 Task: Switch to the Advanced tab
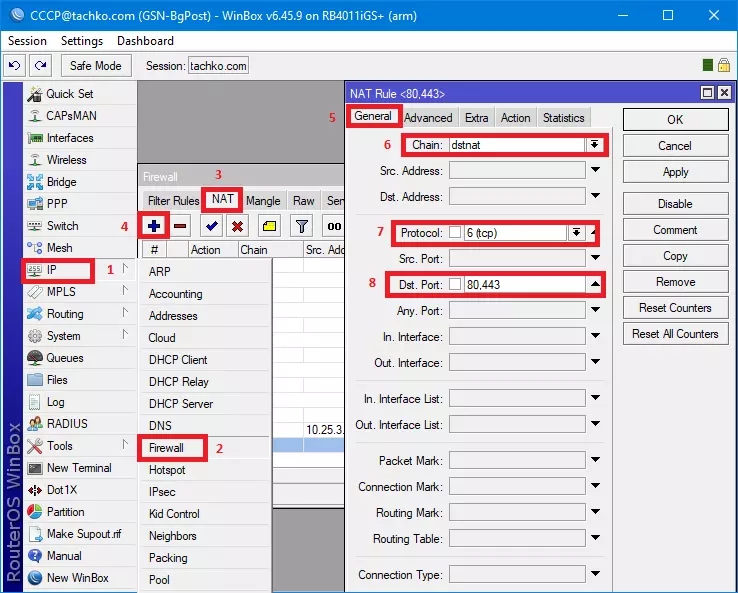coord(428,118)
